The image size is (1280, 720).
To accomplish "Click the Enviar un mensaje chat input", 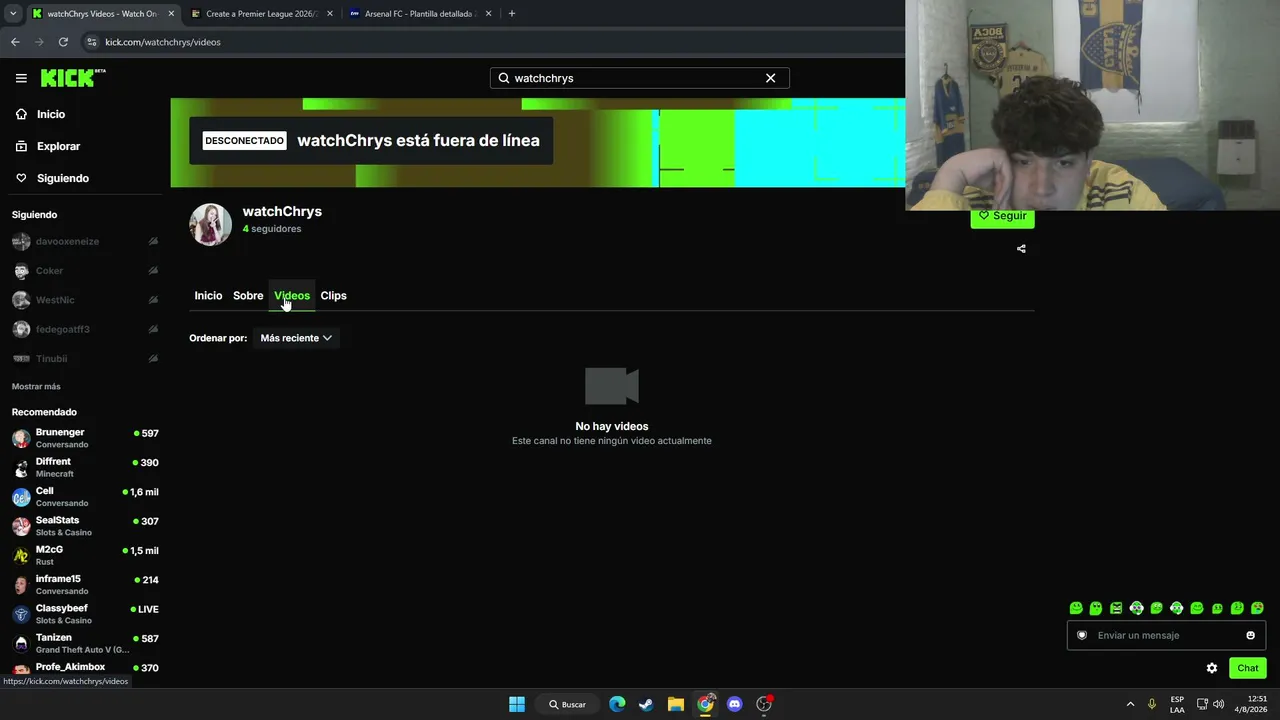I will click(1166, 635).
